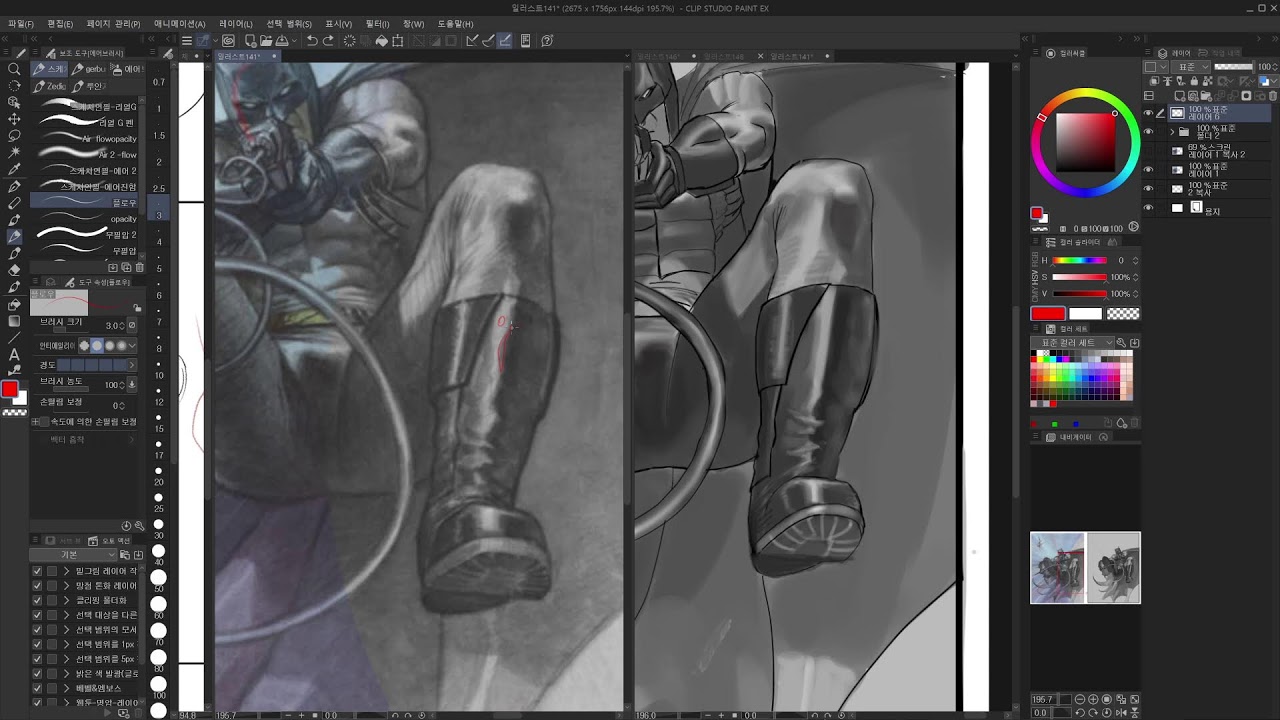Open the 파일(F) menu

point(20,23)
